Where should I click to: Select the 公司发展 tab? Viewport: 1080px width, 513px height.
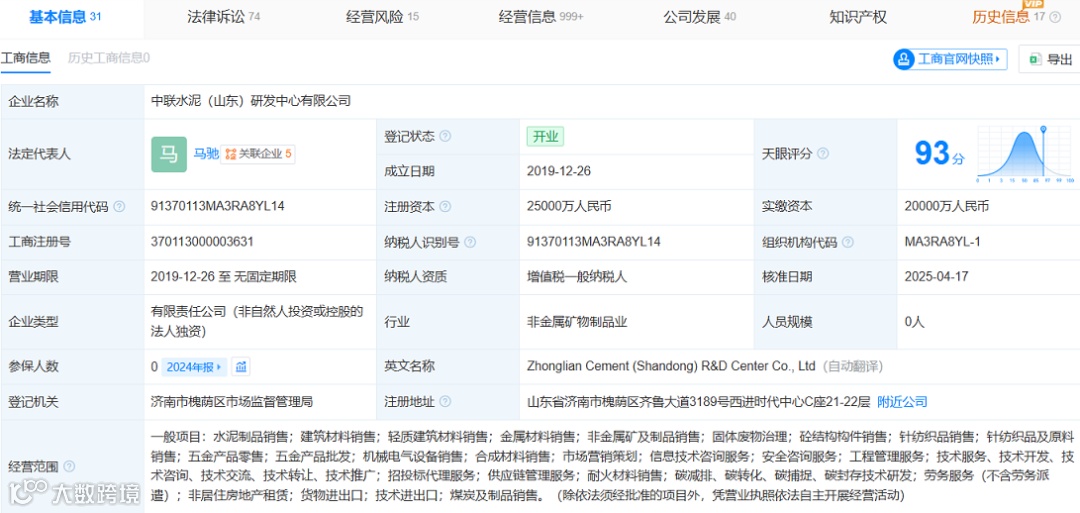pyautogui.click(x=699, y=17)
